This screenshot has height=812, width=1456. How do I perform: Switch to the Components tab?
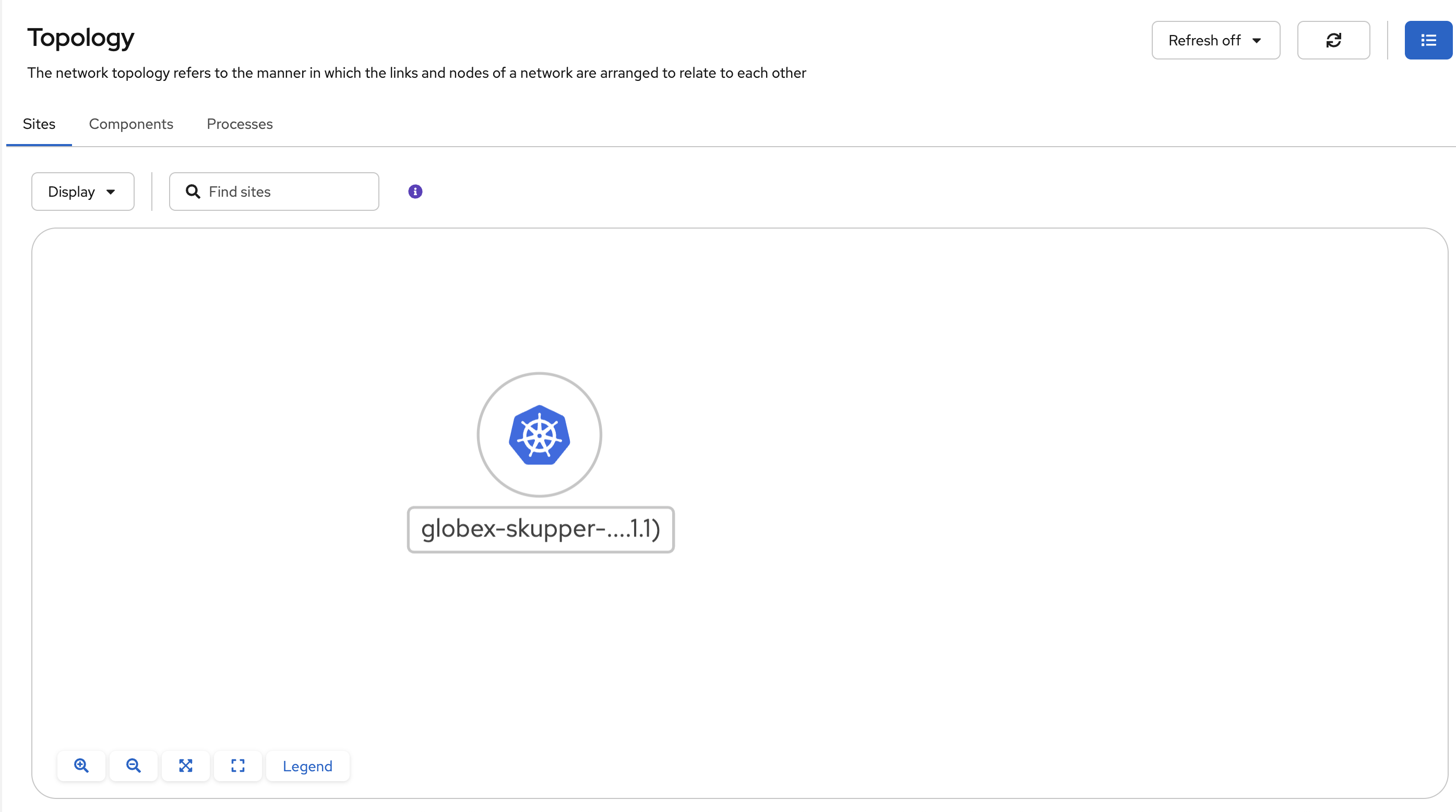click(131, 124)
